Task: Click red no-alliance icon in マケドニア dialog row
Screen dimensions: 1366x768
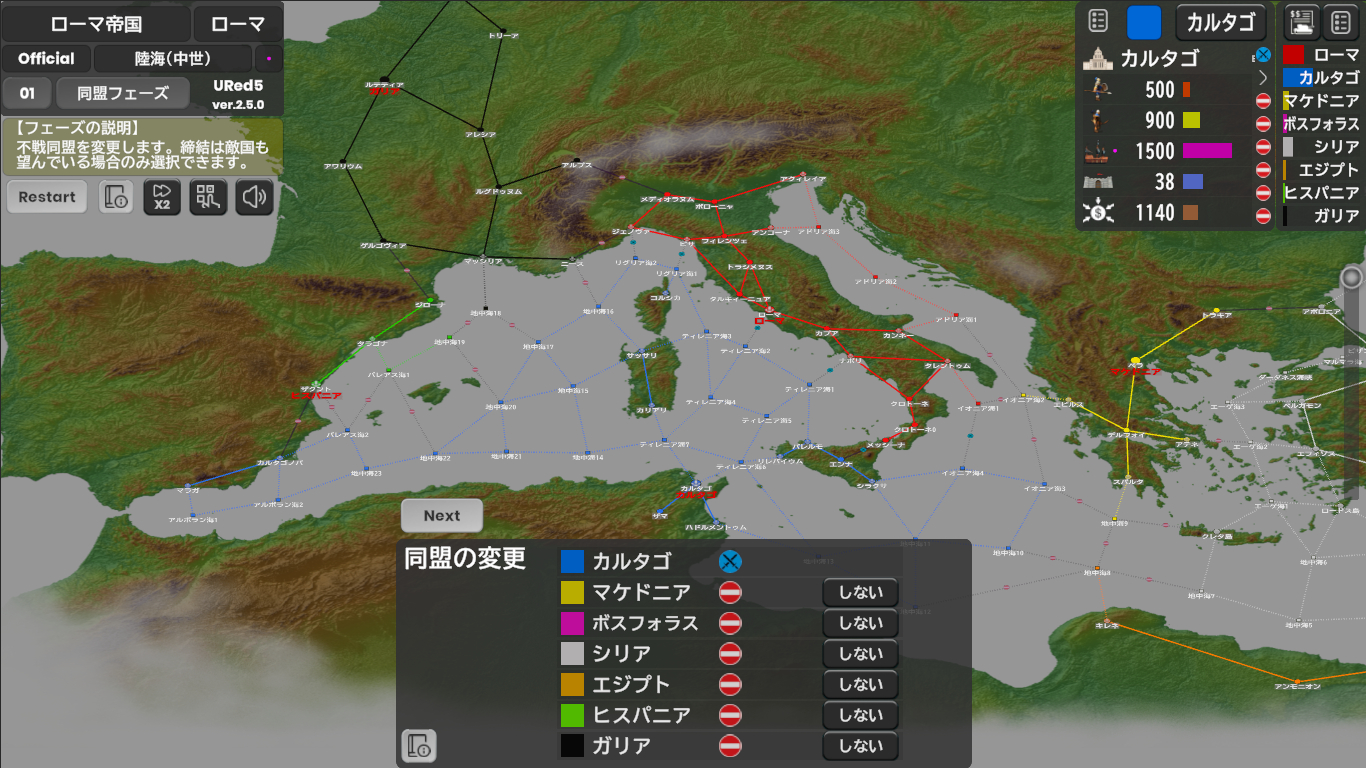Action: [x=730, y=593]
